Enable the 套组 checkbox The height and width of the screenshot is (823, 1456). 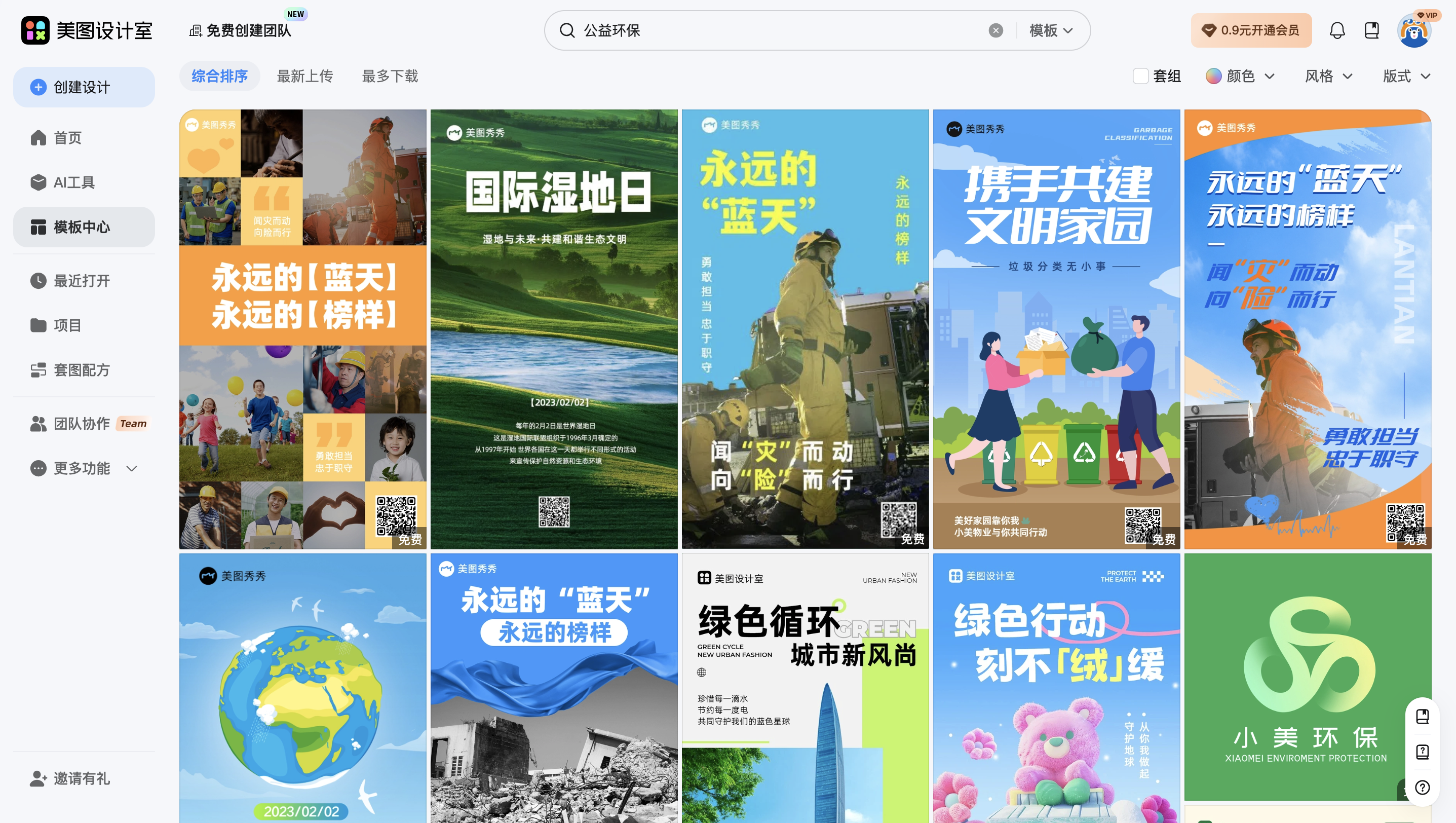[1140, 76]
